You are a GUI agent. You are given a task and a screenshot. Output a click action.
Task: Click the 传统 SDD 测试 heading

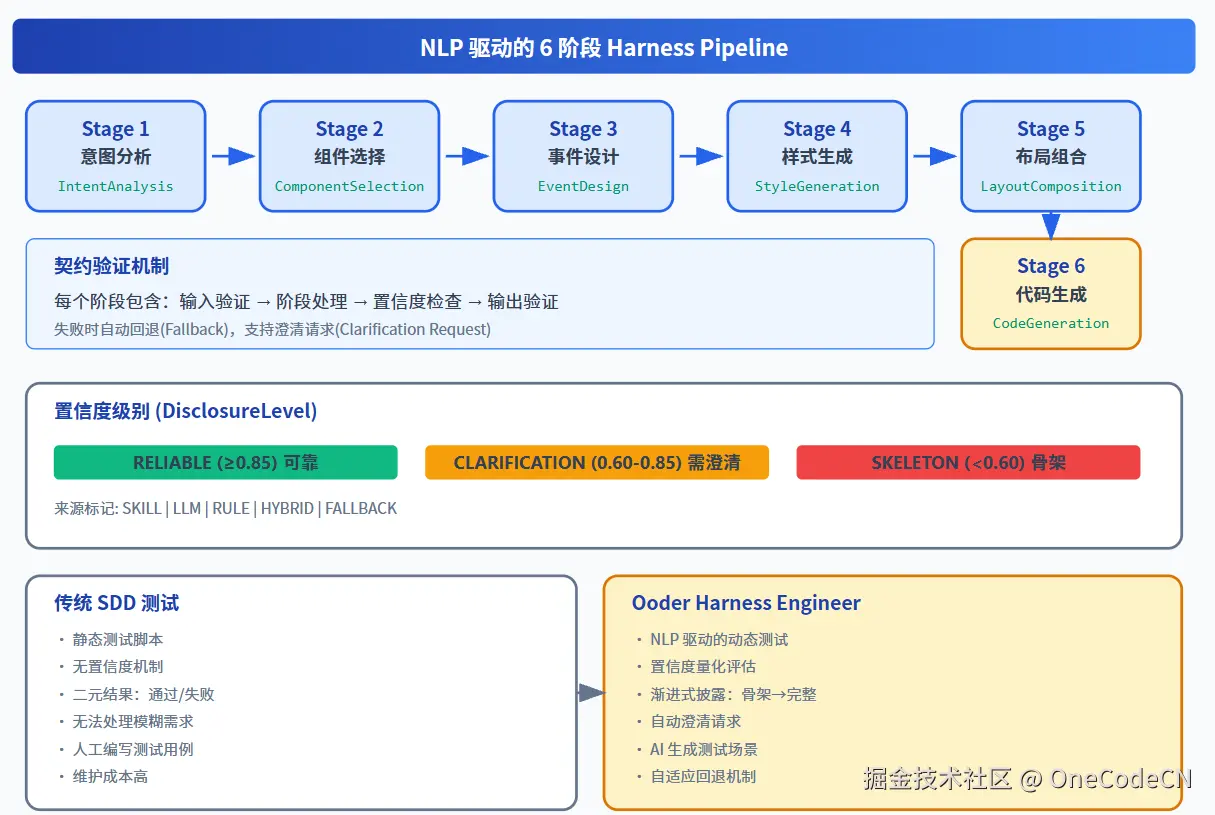click(x=117, y=603)
